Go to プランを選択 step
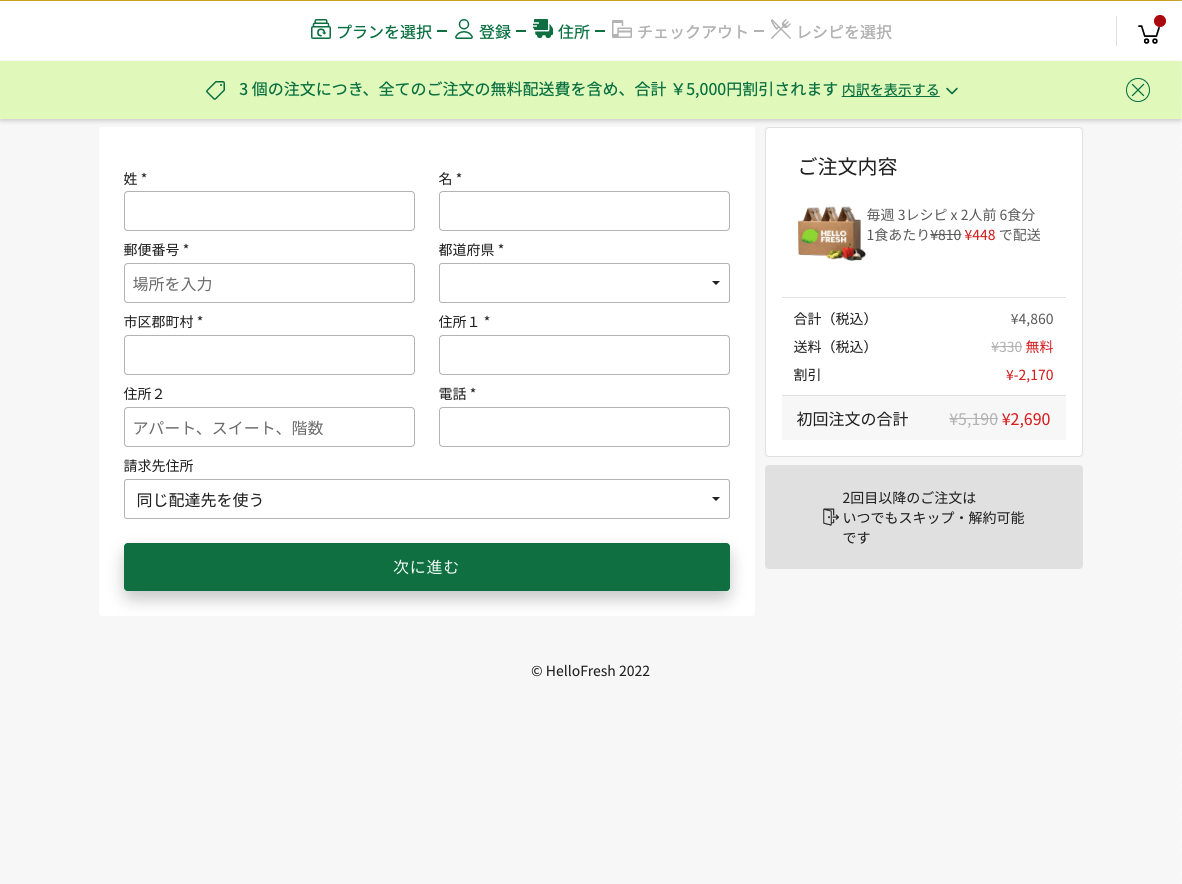The image size is (1182, 884). pos(384,32)
